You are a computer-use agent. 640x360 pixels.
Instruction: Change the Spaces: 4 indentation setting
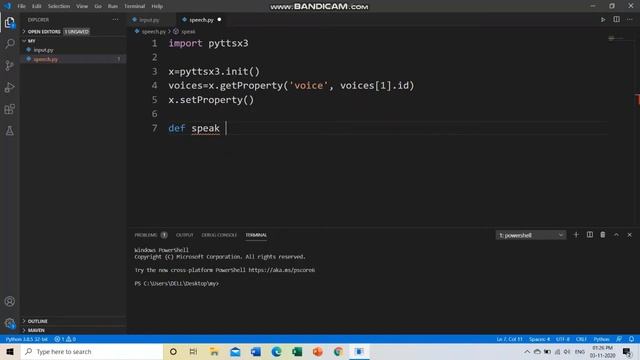pos(539,339)
